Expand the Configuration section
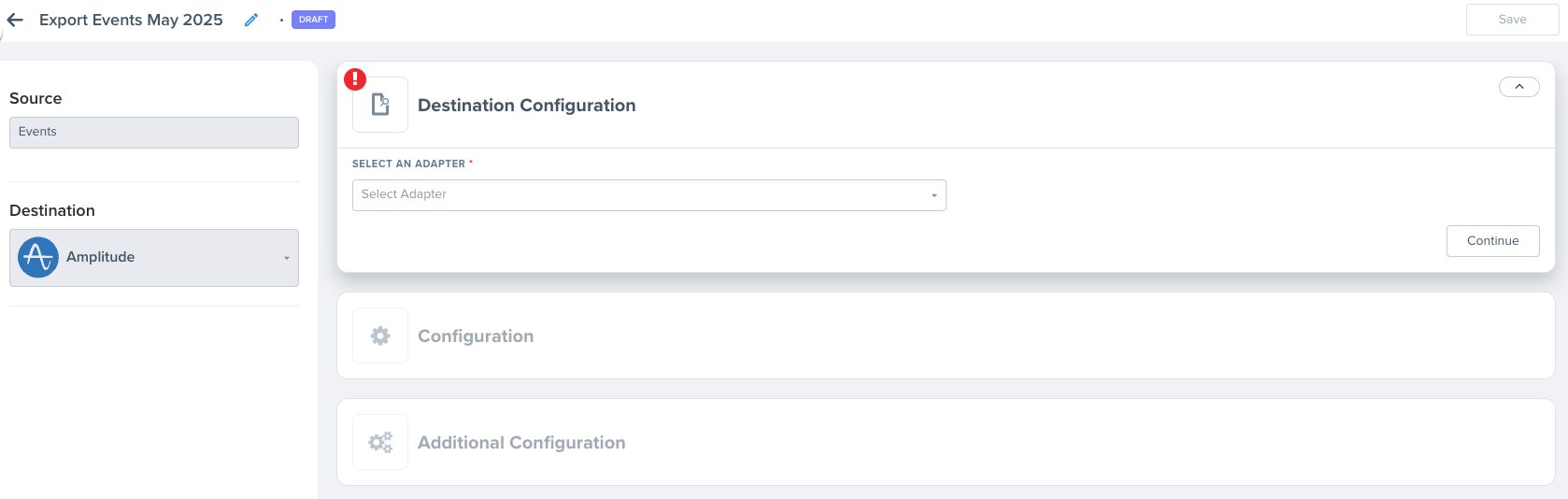Image resolution: width=1568 pixels, height=499 pixels. click(946, 335)
